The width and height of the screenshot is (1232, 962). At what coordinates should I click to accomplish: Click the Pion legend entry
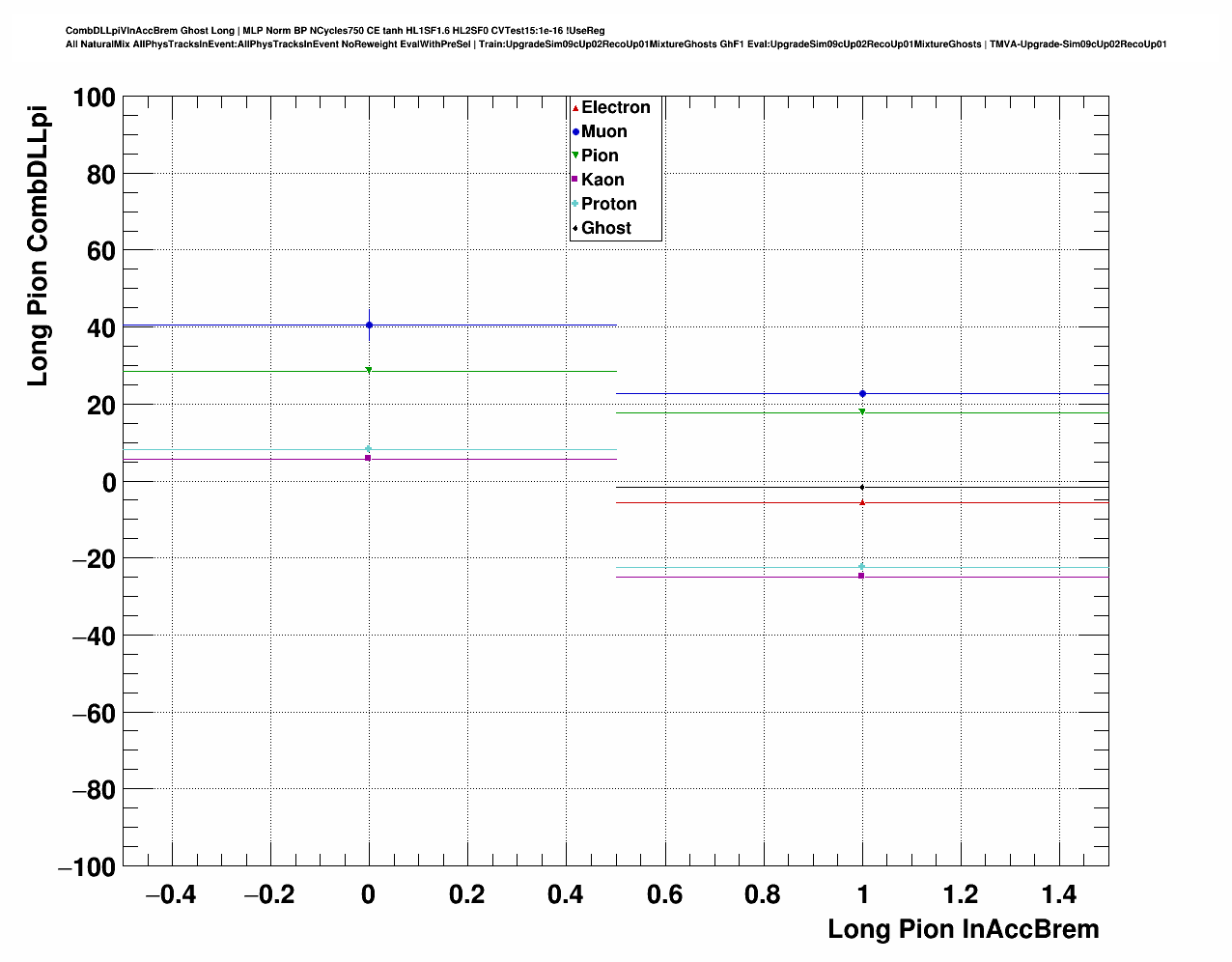(x=595, y=156)
